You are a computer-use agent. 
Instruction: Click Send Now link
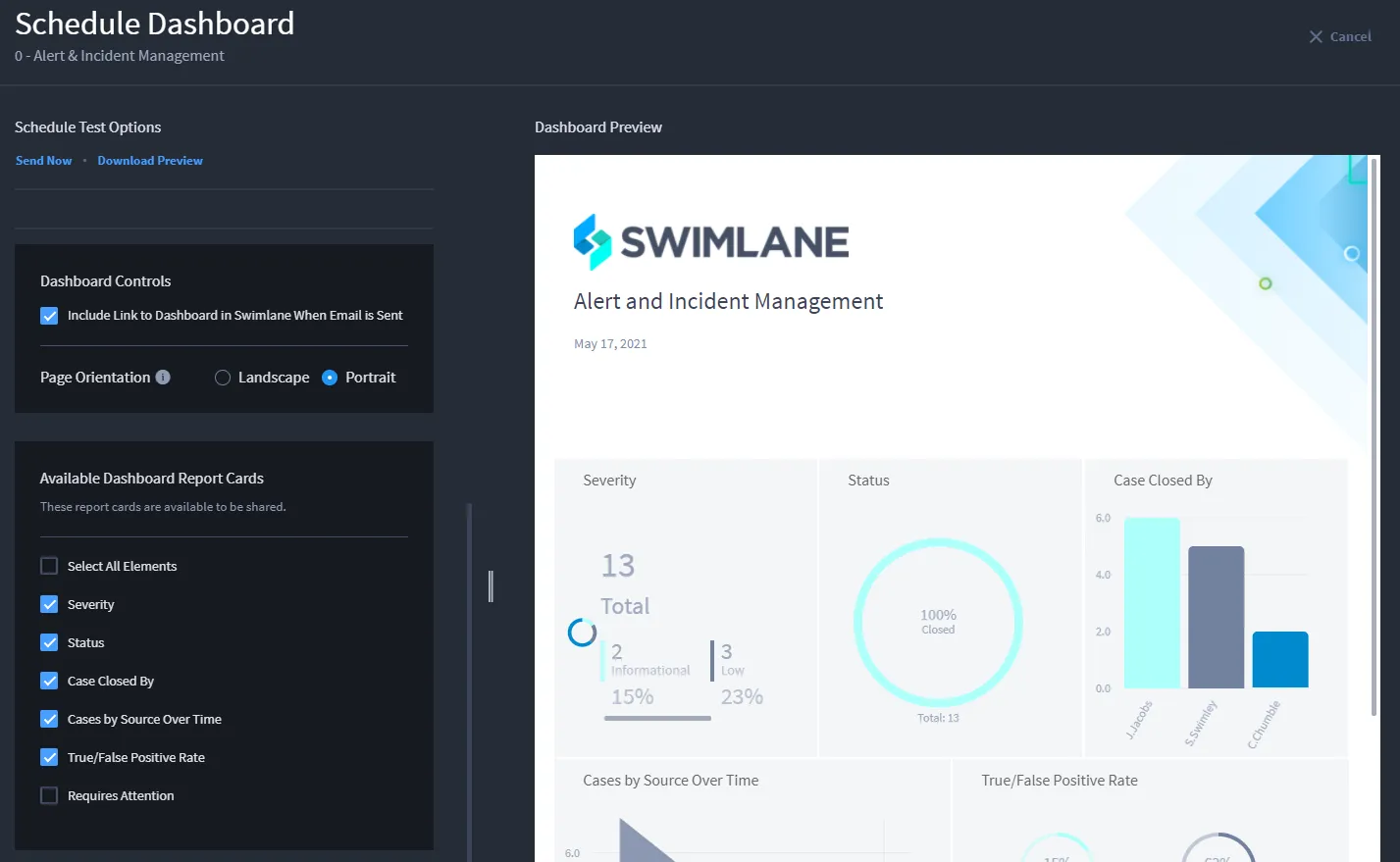pos(44,161)
